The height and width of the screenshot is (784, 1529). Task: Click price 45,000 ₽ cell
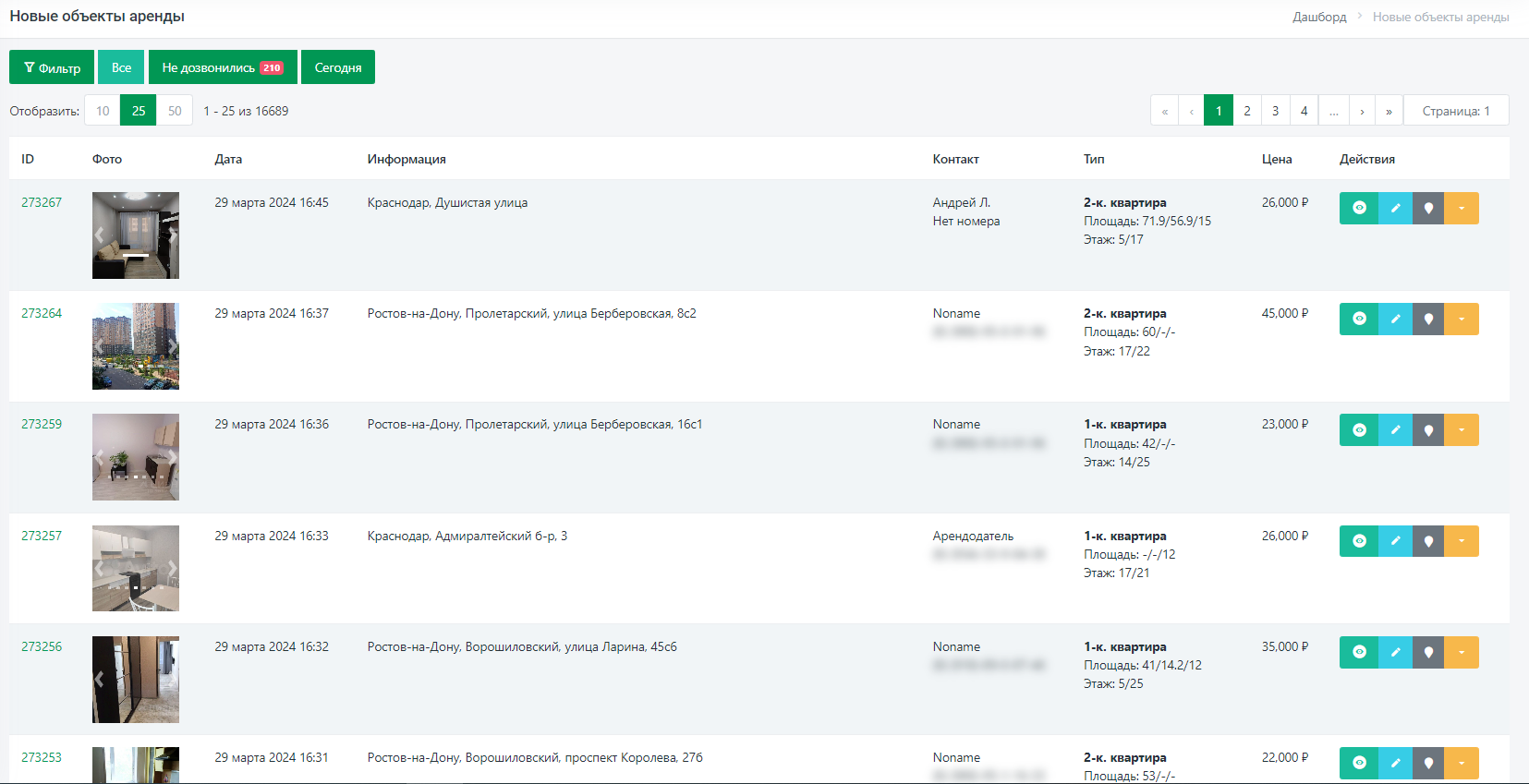1285,313
